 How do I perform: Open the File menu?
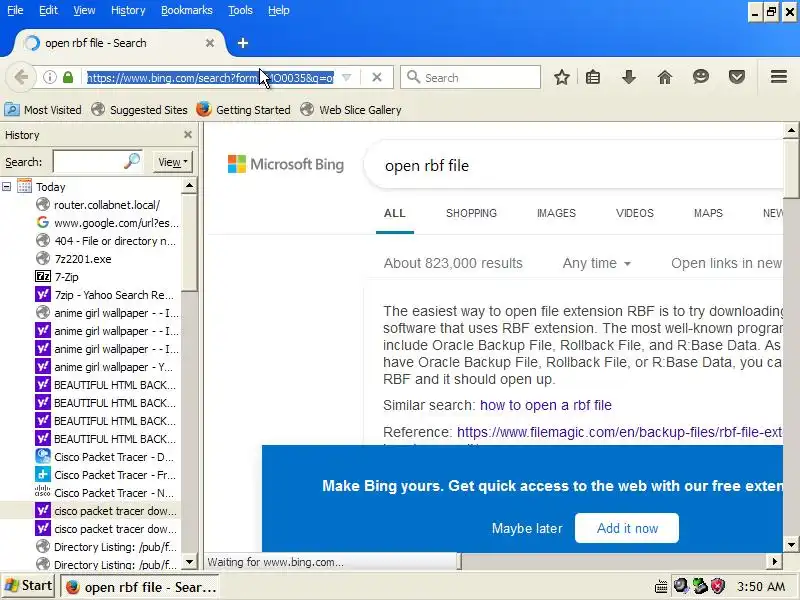[x=15, y=10]
